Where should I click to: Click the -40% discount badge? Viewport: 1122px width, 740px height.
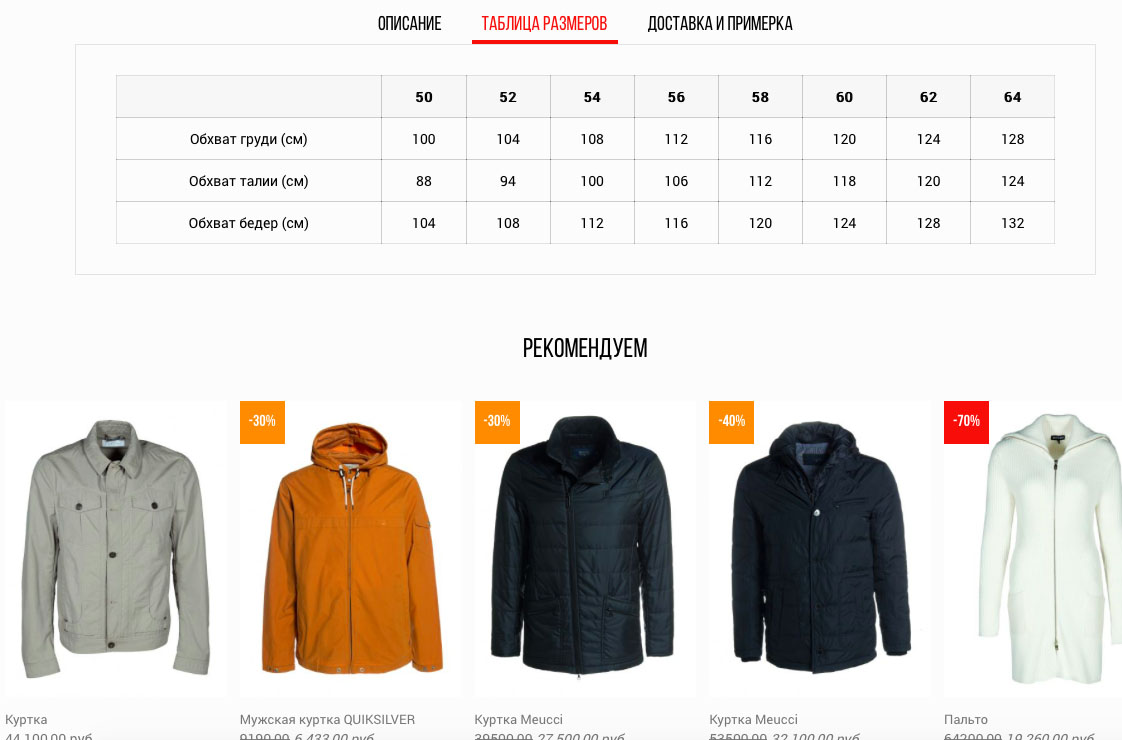coord(731,422)
